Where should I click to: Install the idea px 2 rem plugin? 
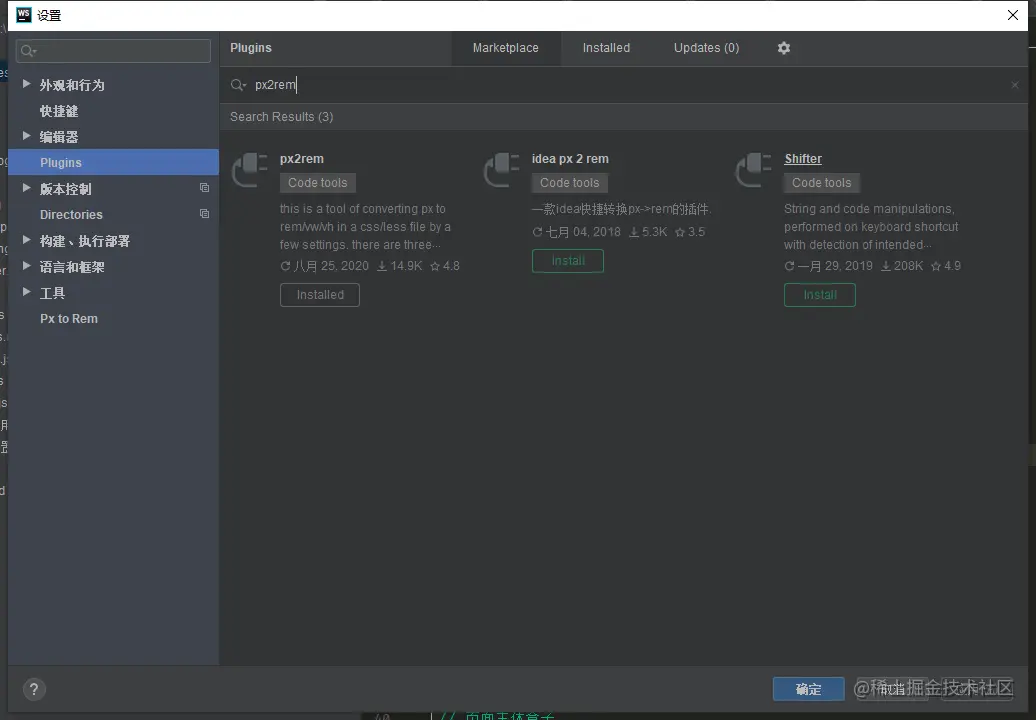[x=568, y=260]
